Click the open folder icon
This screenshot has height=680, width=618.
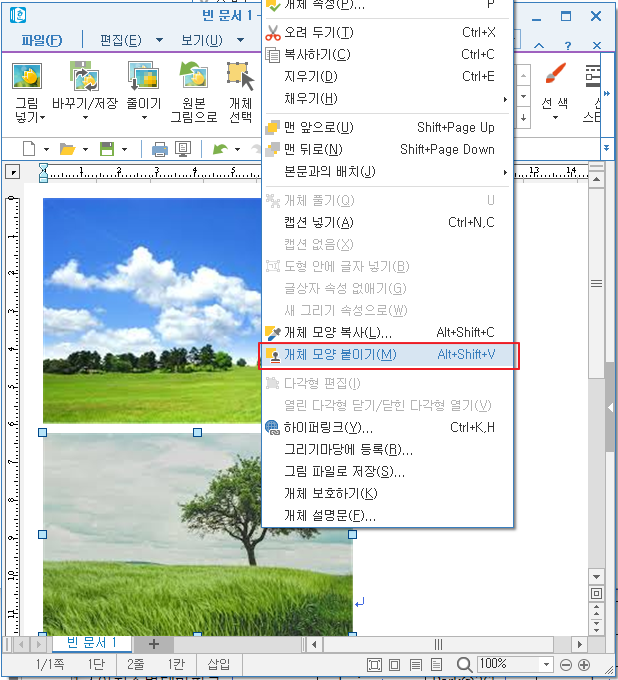(x=68, y=149)
